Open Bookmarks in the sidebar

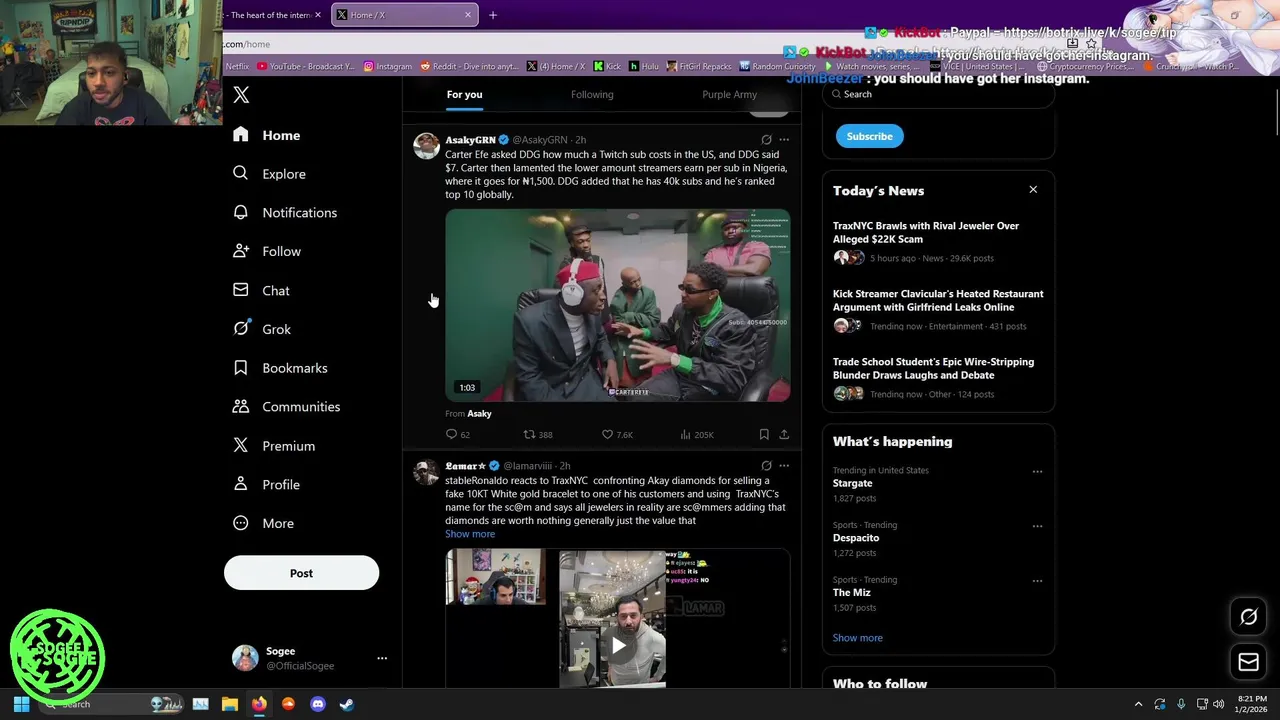[280, 368]
